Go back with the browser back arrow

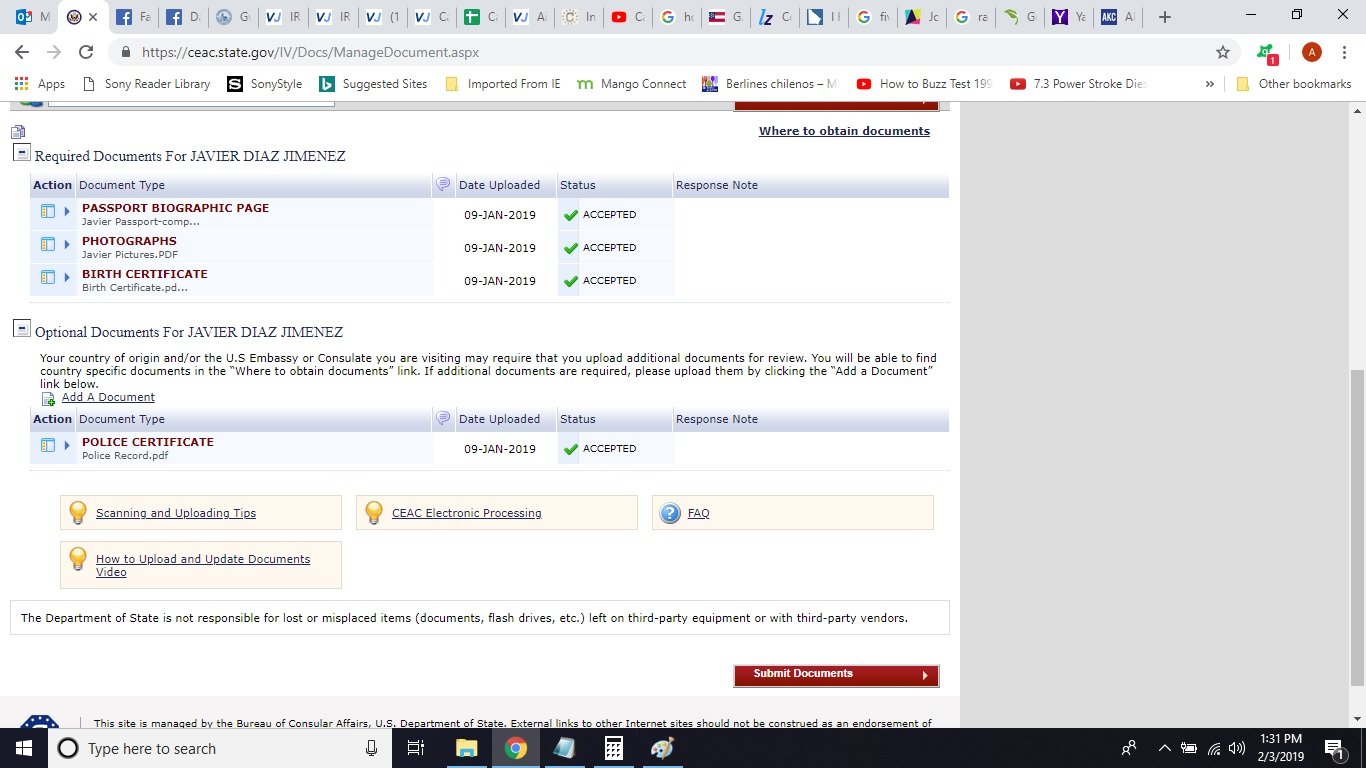point(22,52)
